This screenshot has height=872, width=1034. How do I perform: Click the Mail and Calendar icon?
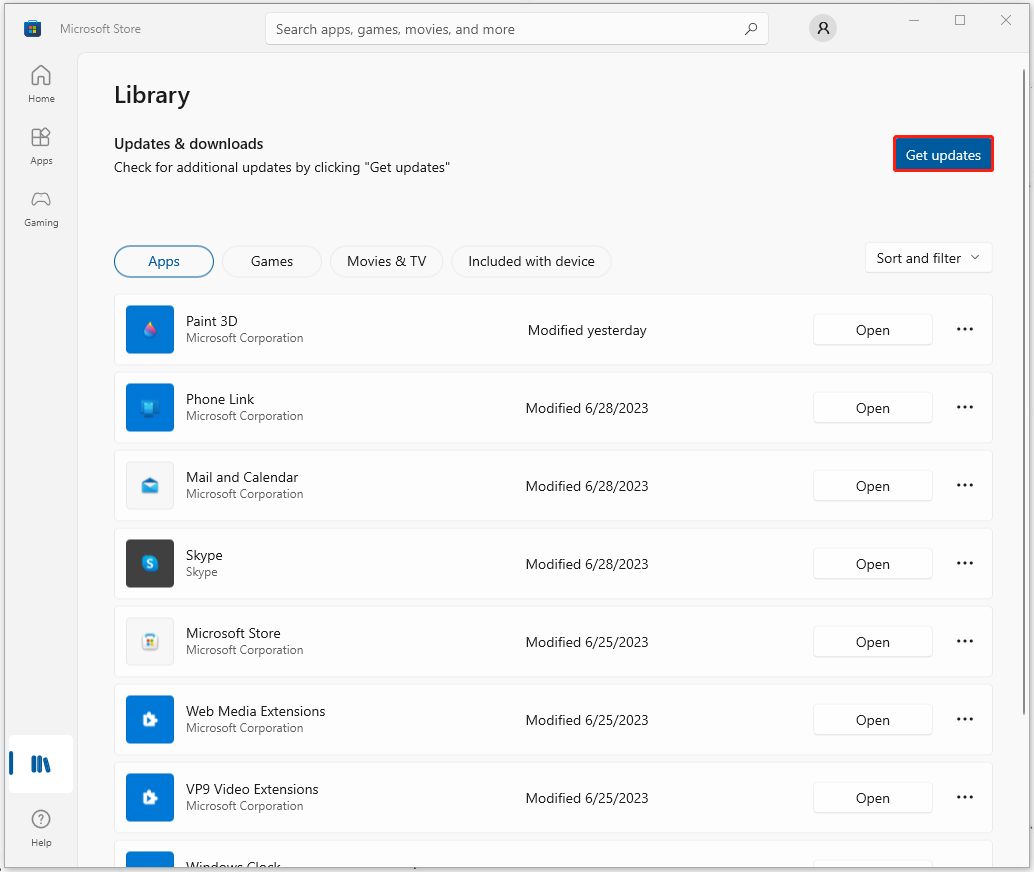pos(150,485)
